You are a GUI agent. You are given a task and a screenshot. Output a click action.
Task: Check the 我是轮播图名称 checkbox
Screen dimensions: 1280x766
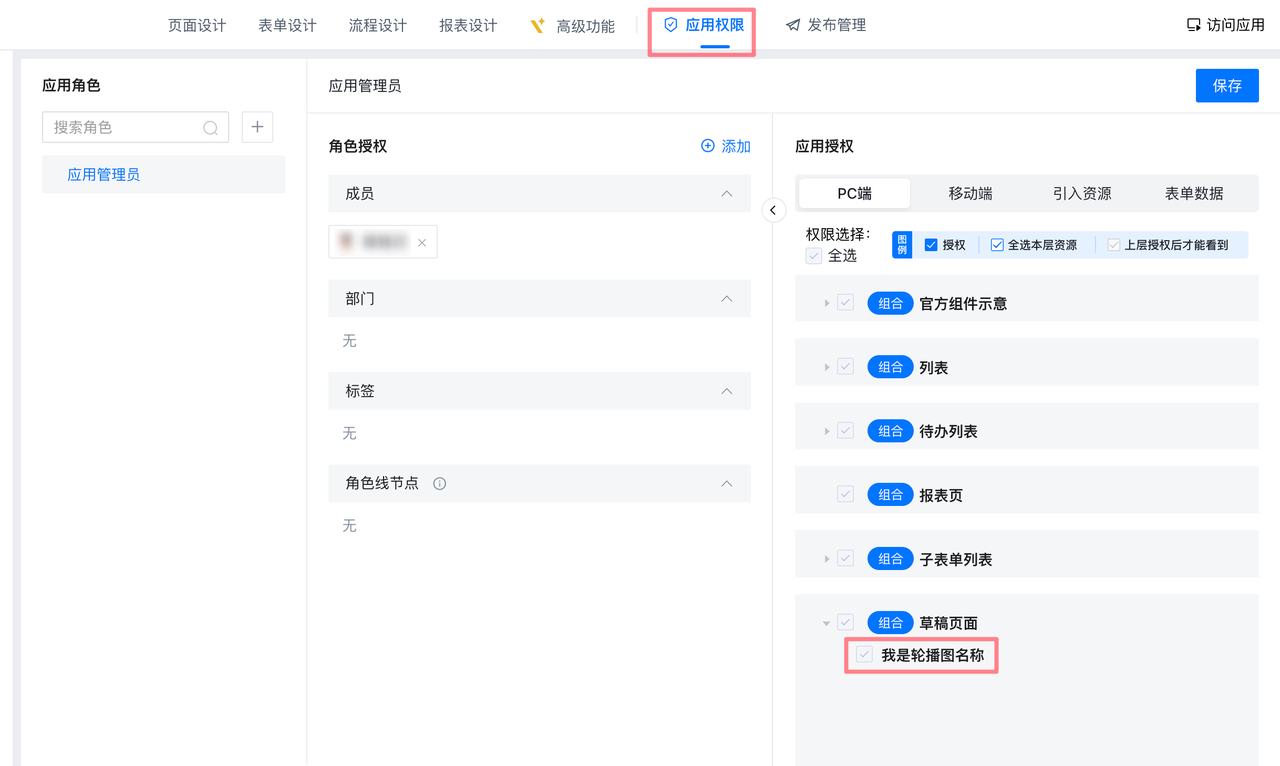coord(865,655)
